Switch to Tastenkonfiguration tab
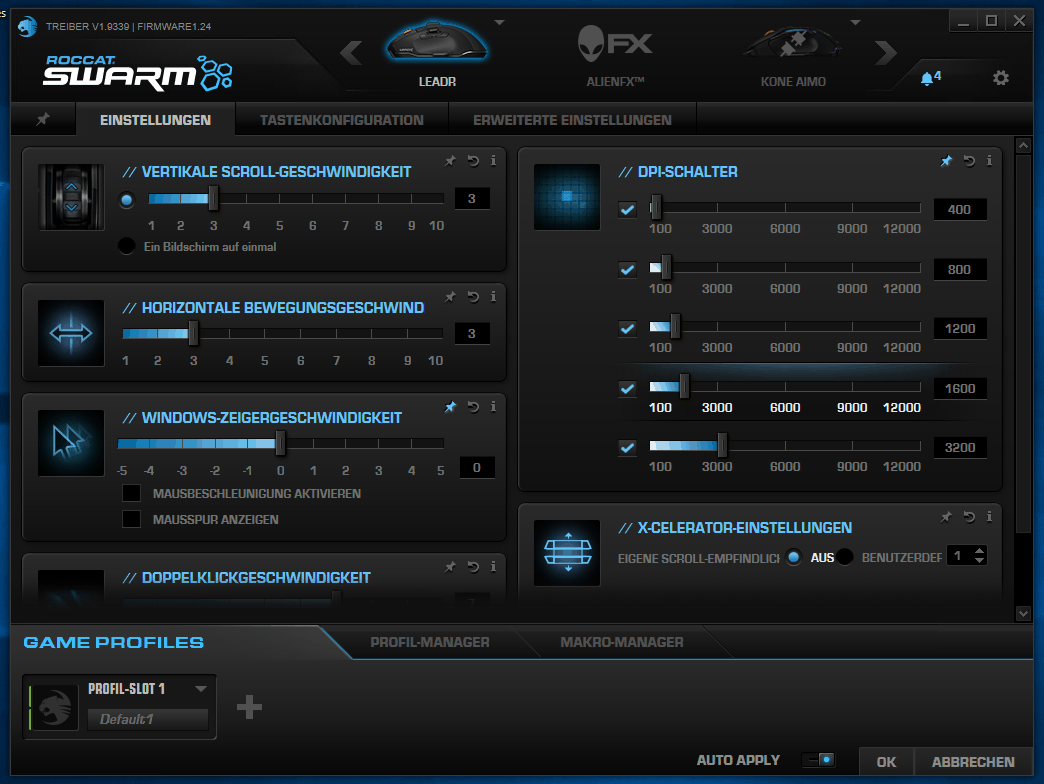 342,120
